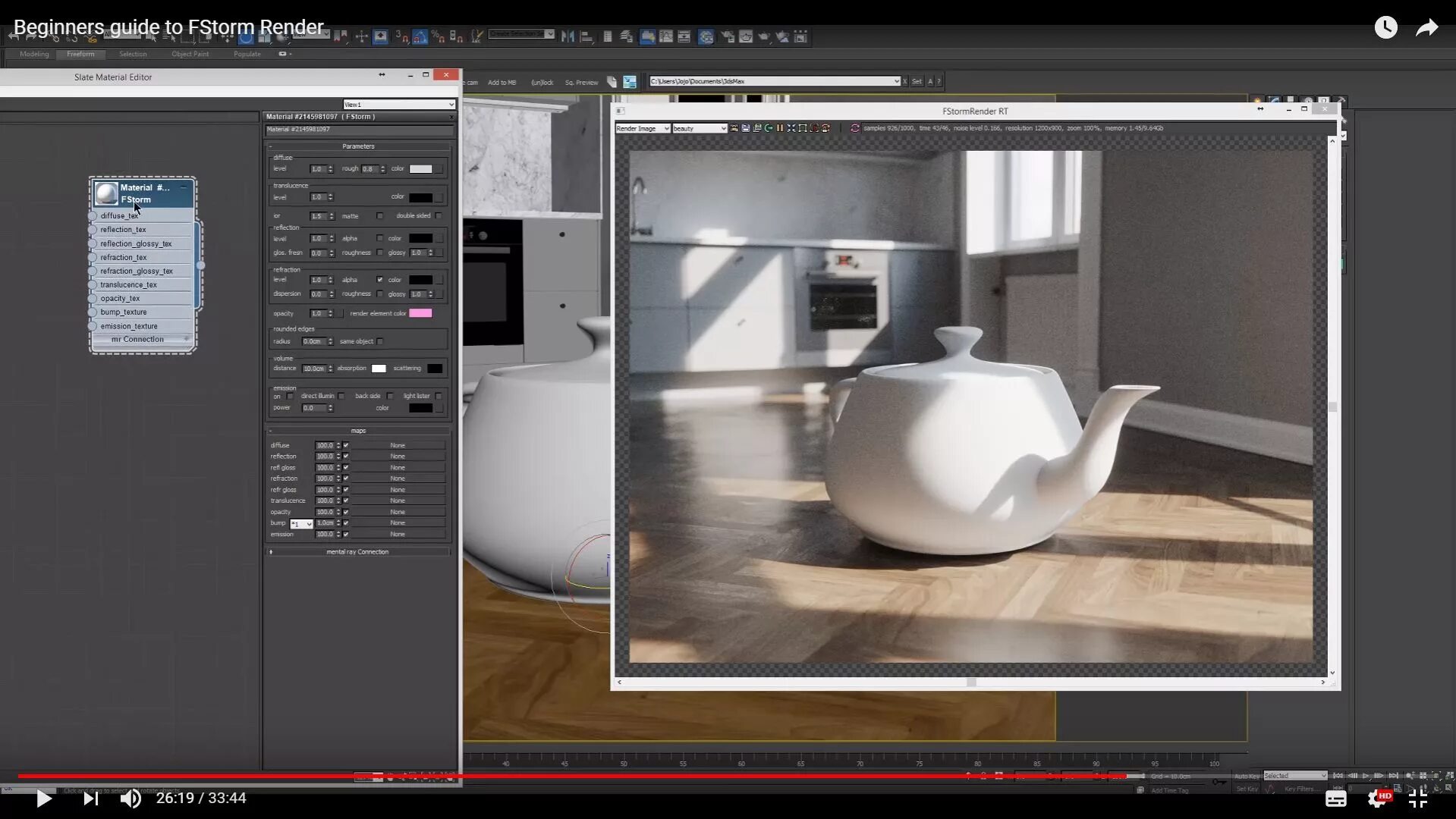This screenshot has width=1456, height=819.
Task: Click the opacity level input field
Action: [318, 313]
